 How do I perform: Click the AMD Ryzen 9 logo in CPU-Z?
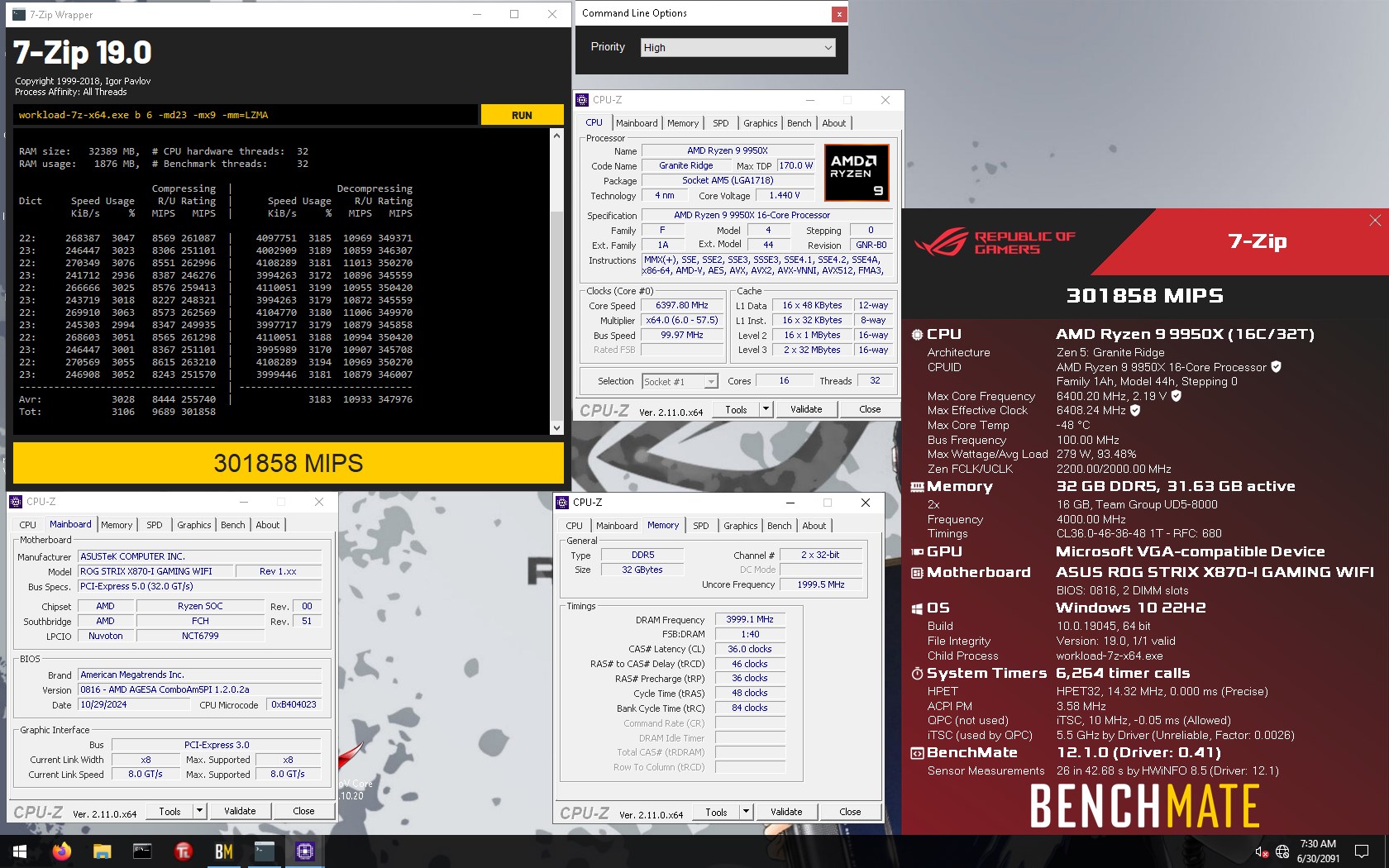pos(857,173)
